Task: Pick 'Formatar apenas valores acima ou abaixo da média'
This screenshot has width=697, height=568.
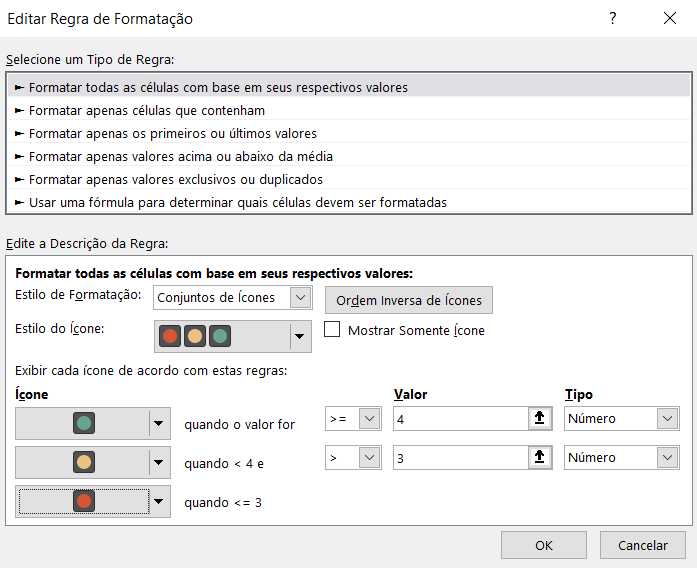Action: pos(349,156)
